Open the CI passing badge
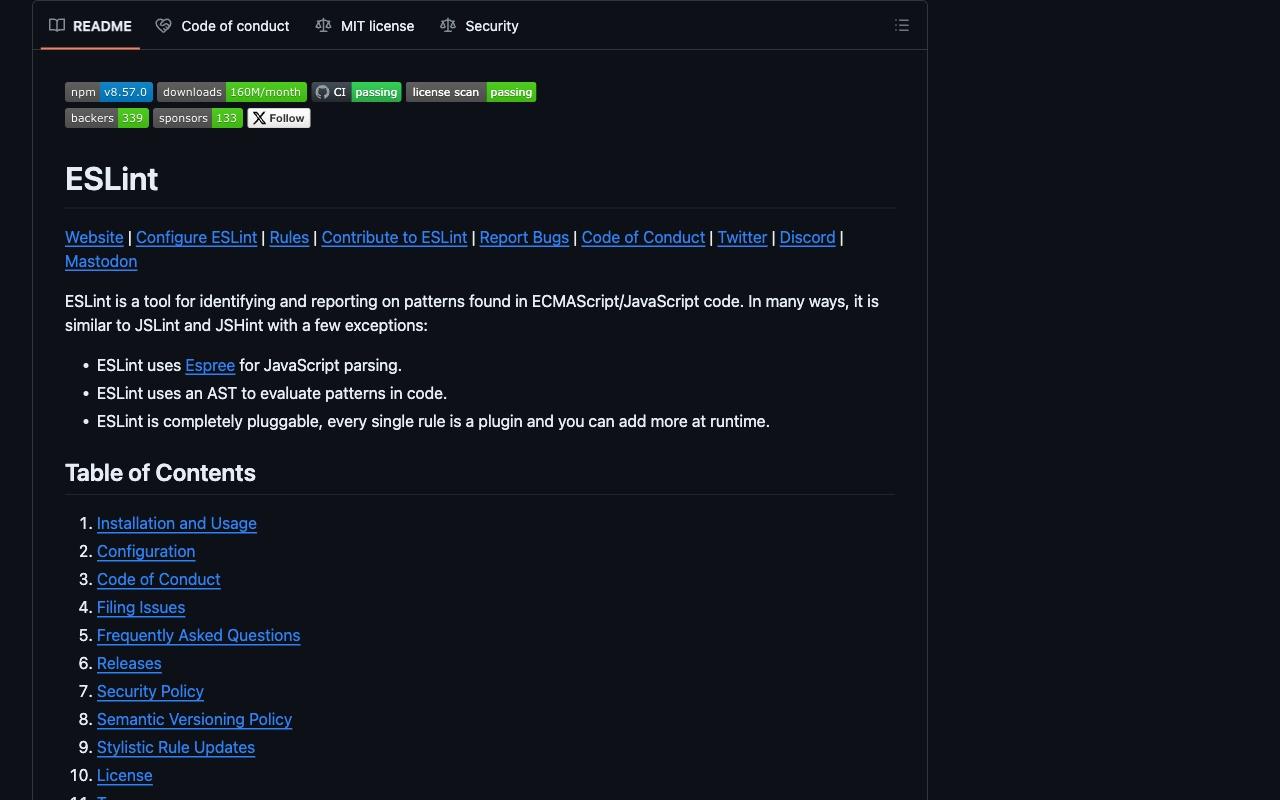 [x=356, y=92]
